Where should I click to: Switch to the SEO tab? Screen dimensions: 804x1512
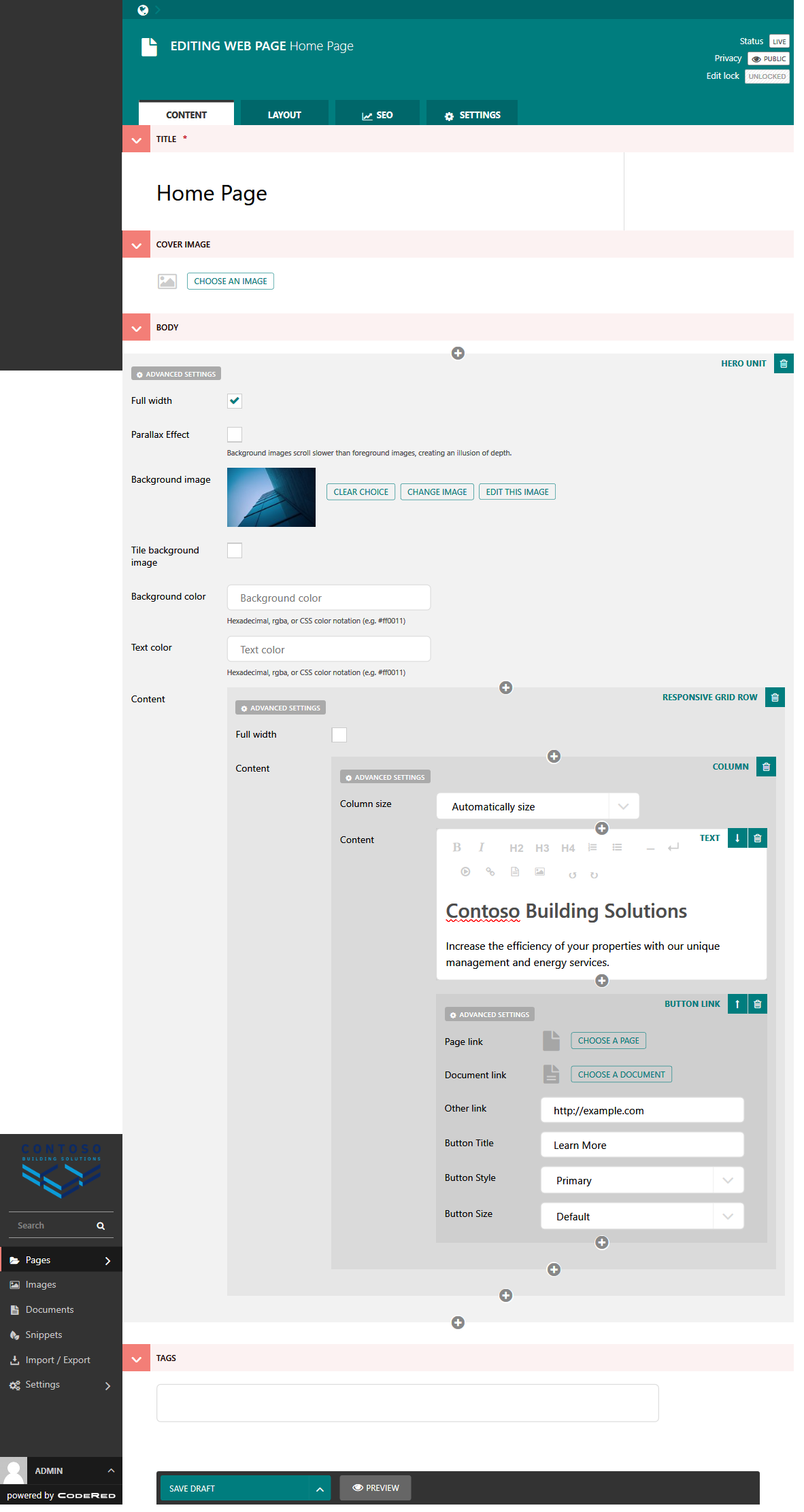click(x=377, y=115)
